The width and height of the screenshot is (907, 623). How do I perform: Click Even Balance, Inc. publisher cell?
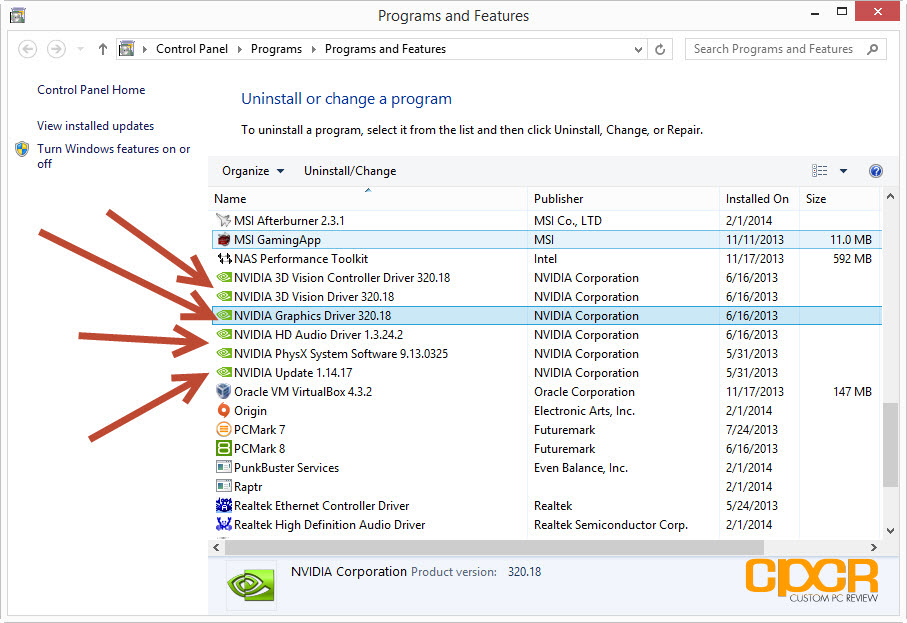point(581,467)
